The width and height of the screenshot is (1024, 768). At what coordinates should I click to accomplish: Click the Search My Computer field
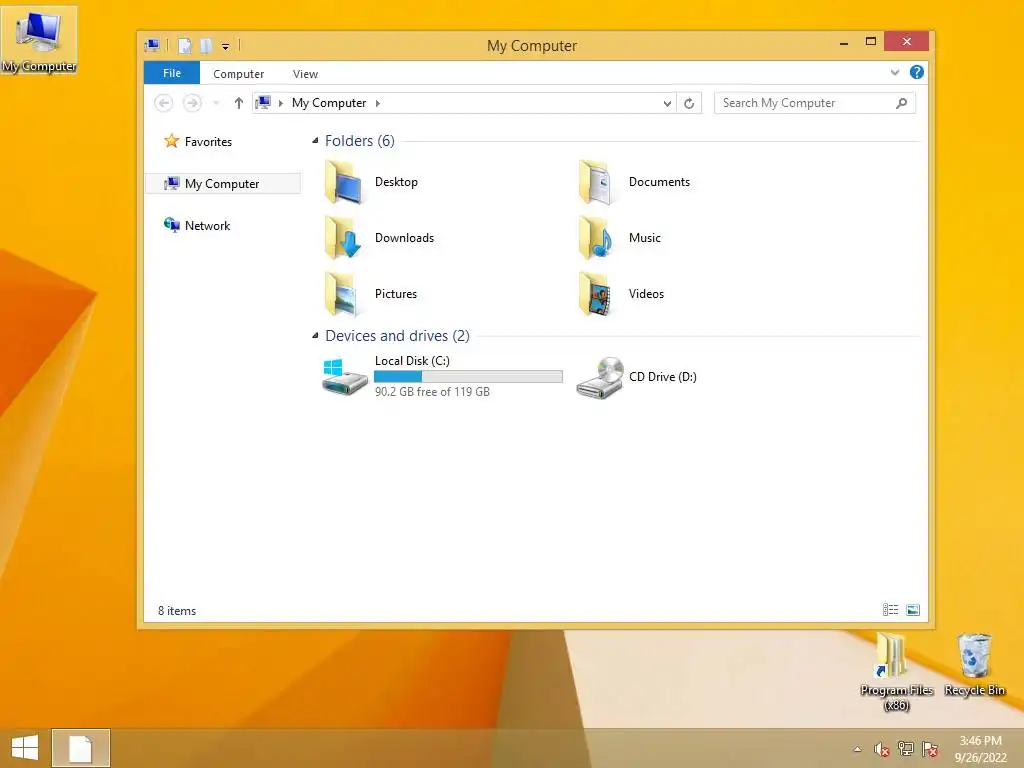pyautogui.click(x=814, y=103)
